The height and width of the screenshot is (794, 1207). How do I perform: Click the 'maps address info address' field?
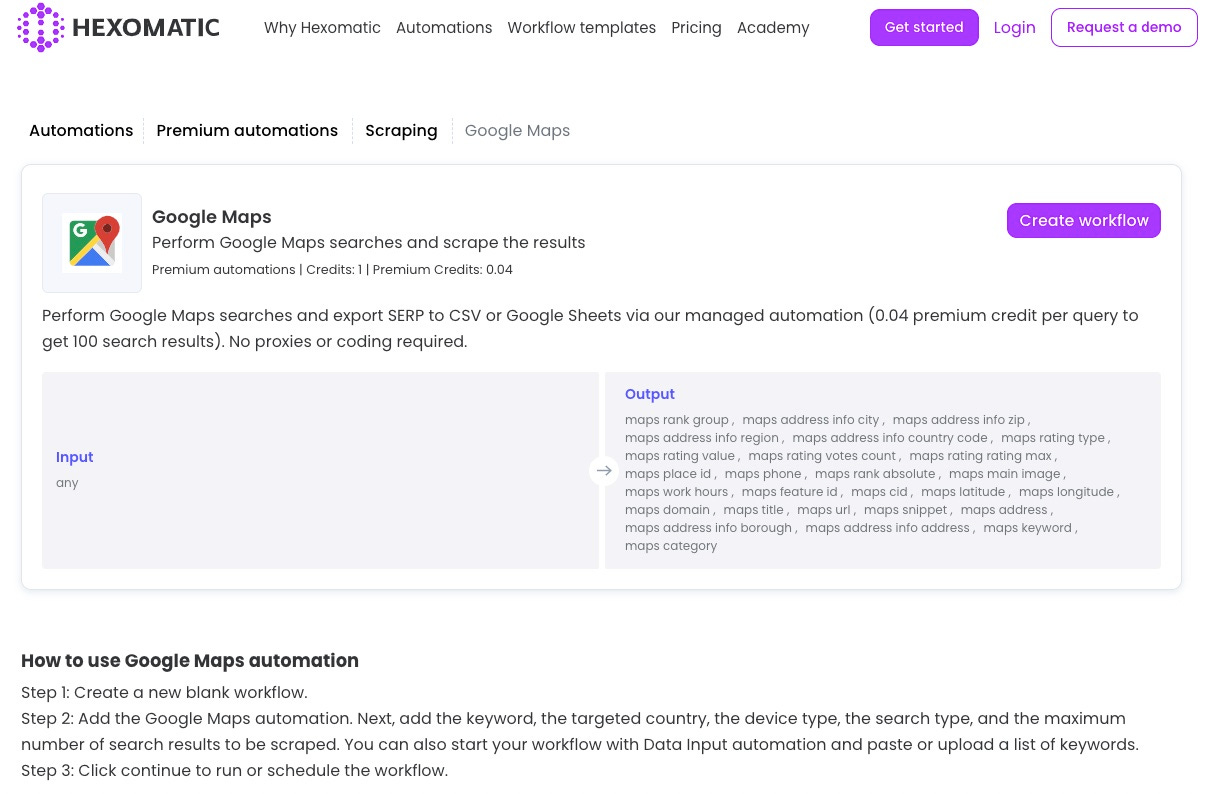click(888, 528)
